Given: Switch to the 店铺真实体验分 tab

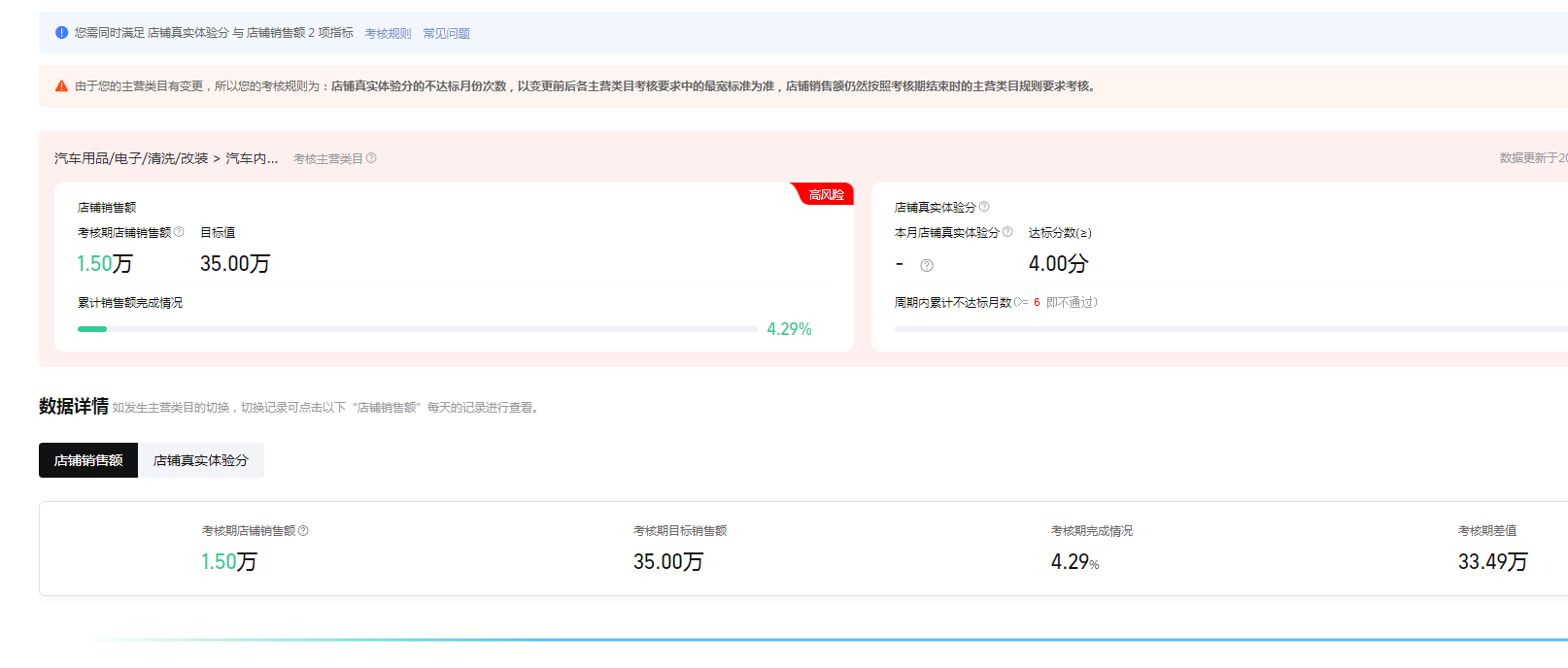Looking at the screenshot, I should (201, 460).
